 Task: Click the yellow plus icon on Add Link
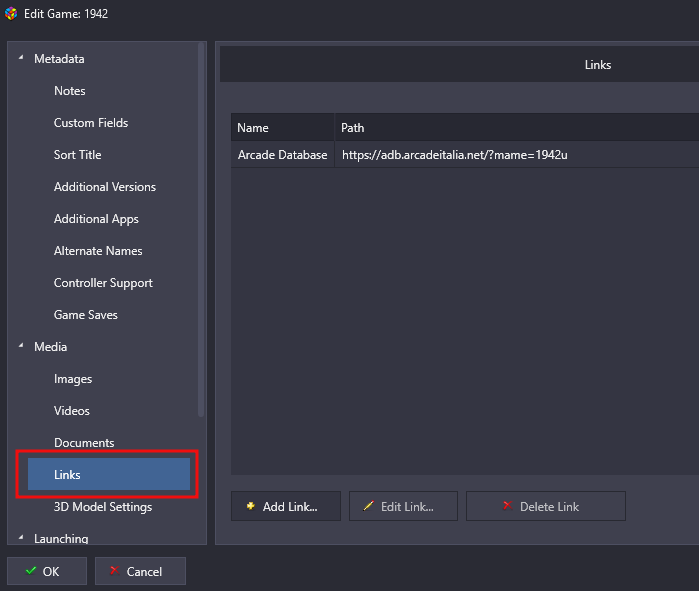click(251, 506)
